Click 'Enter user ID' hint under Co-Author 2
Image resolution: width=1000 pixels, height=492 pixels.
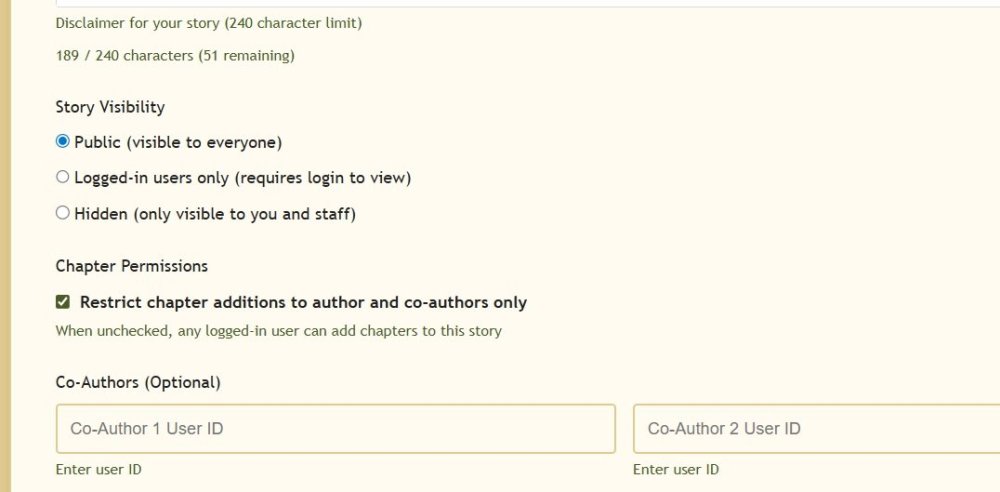pos(676,470)
